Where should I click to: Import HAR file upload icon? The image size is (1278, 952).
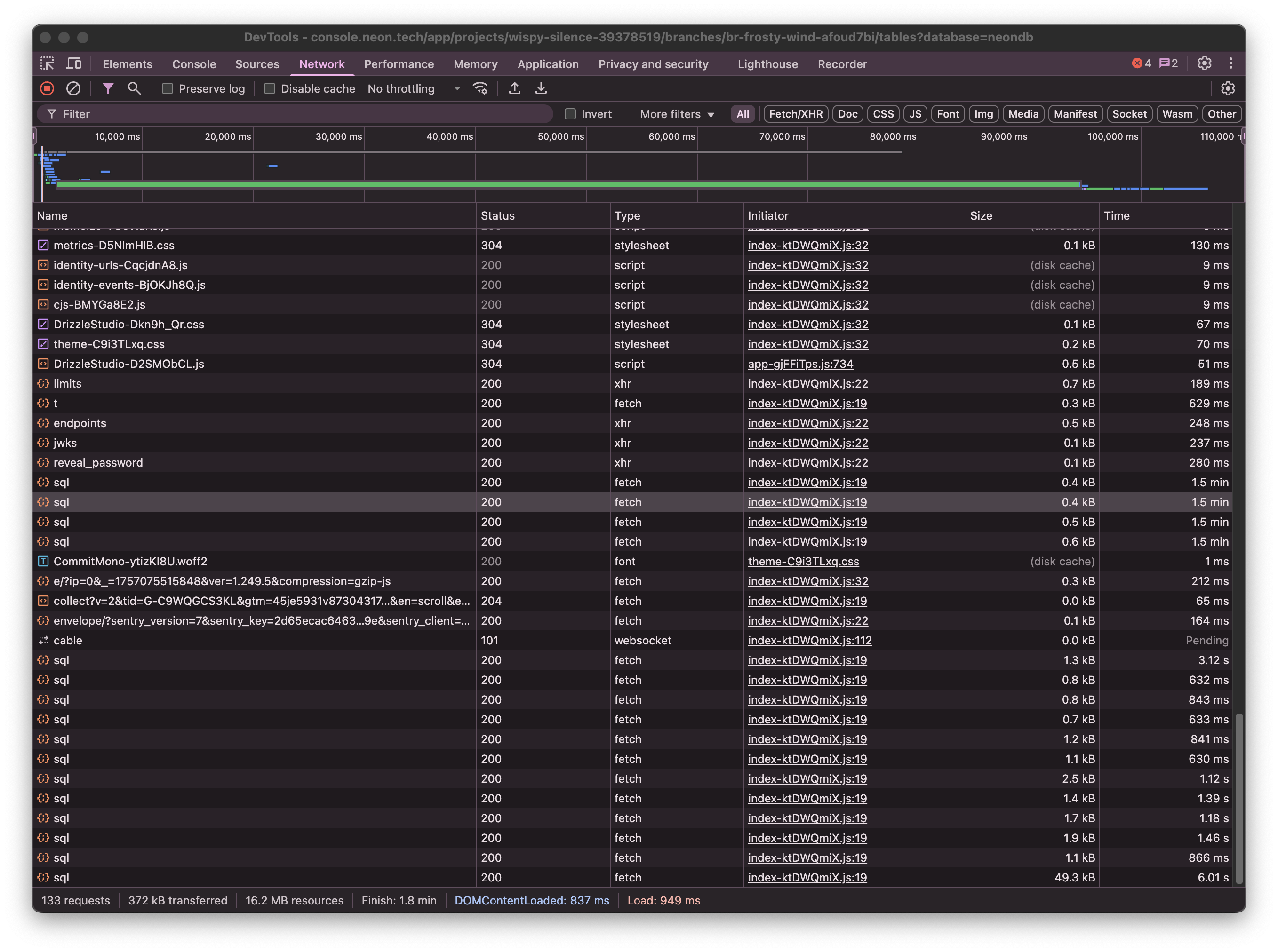point(514,88)
